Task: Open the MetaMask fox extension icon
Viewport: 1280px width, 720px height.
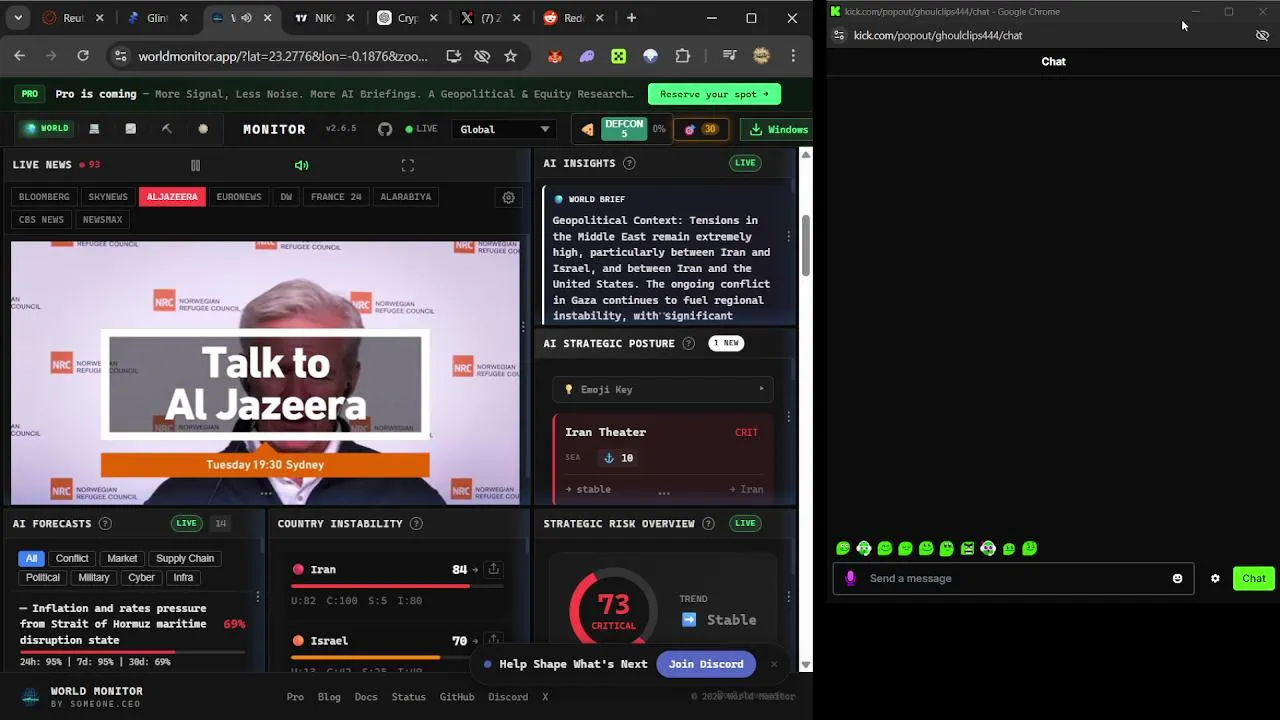Action: [555, 56]
